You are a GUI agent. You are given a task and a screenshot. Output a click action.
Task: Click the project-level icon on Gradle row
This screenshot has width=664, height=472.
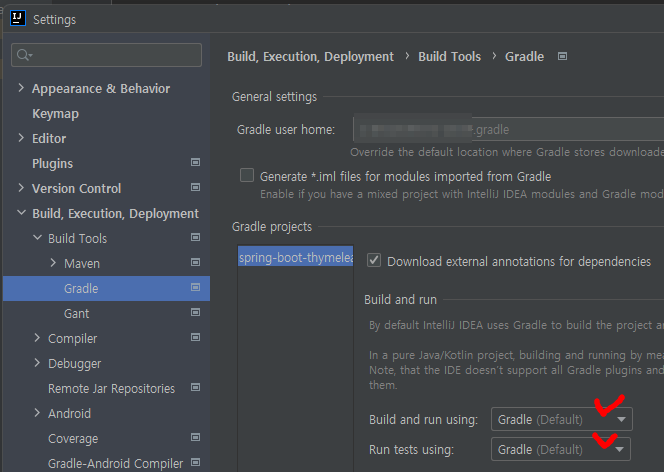[x=195, y=287]
